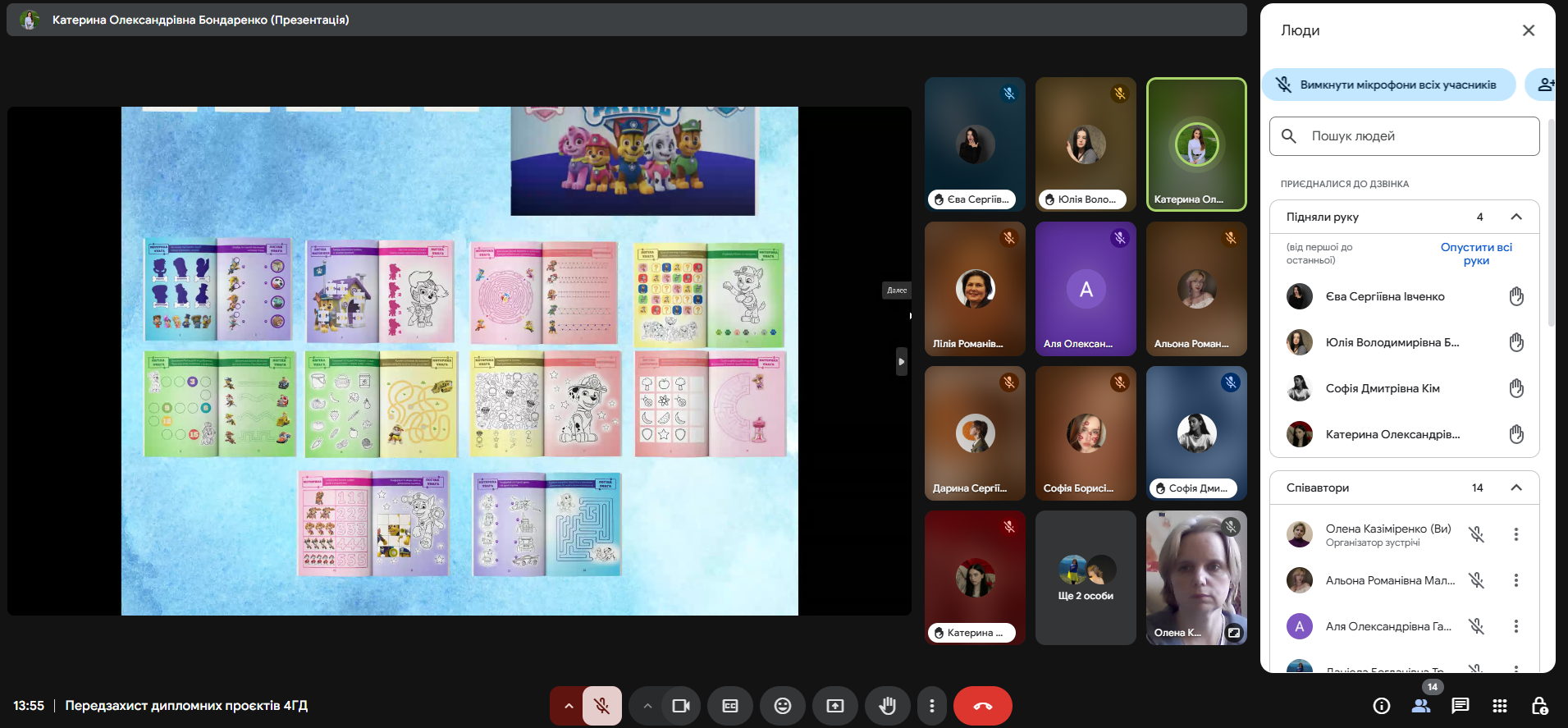Select Дарина Сергії... video tile
Screen dimensions: 1568x728
pos(975,433)
